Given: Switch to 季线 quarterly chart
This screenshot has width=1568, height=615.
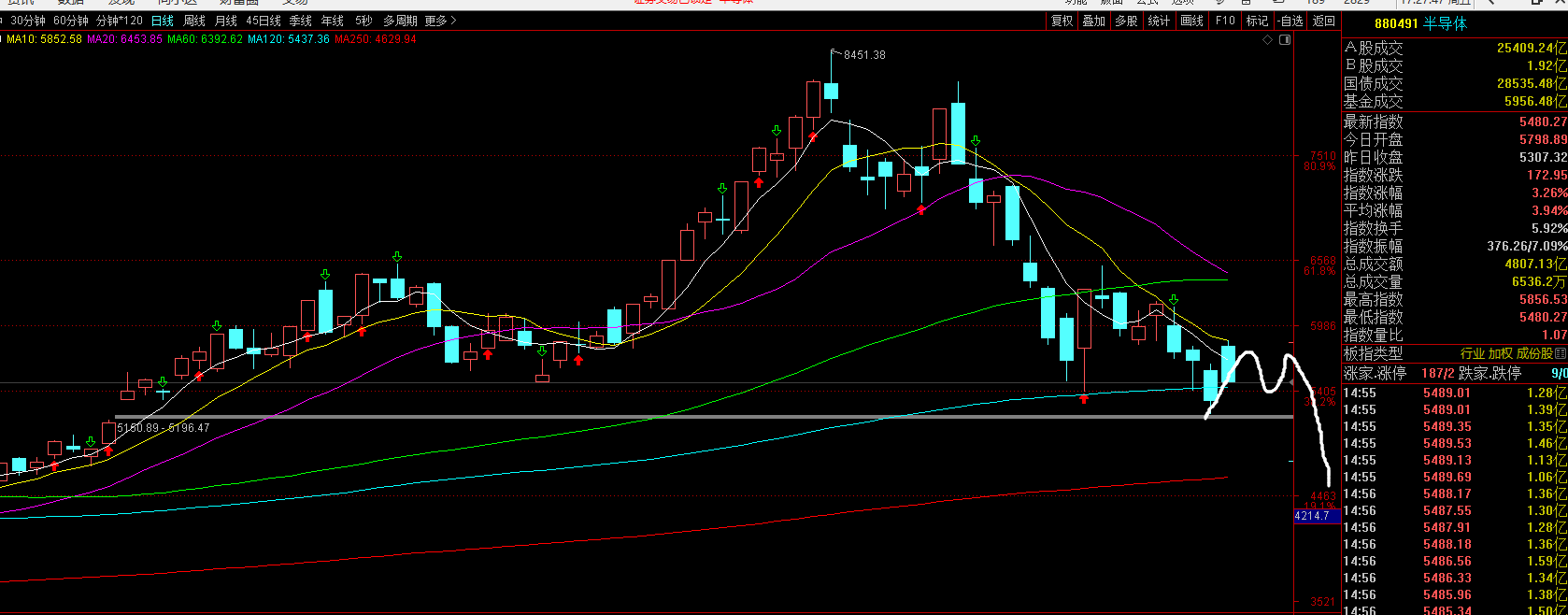Looking at the screenshot, I should pyautogui.click(x=301, y=21).
